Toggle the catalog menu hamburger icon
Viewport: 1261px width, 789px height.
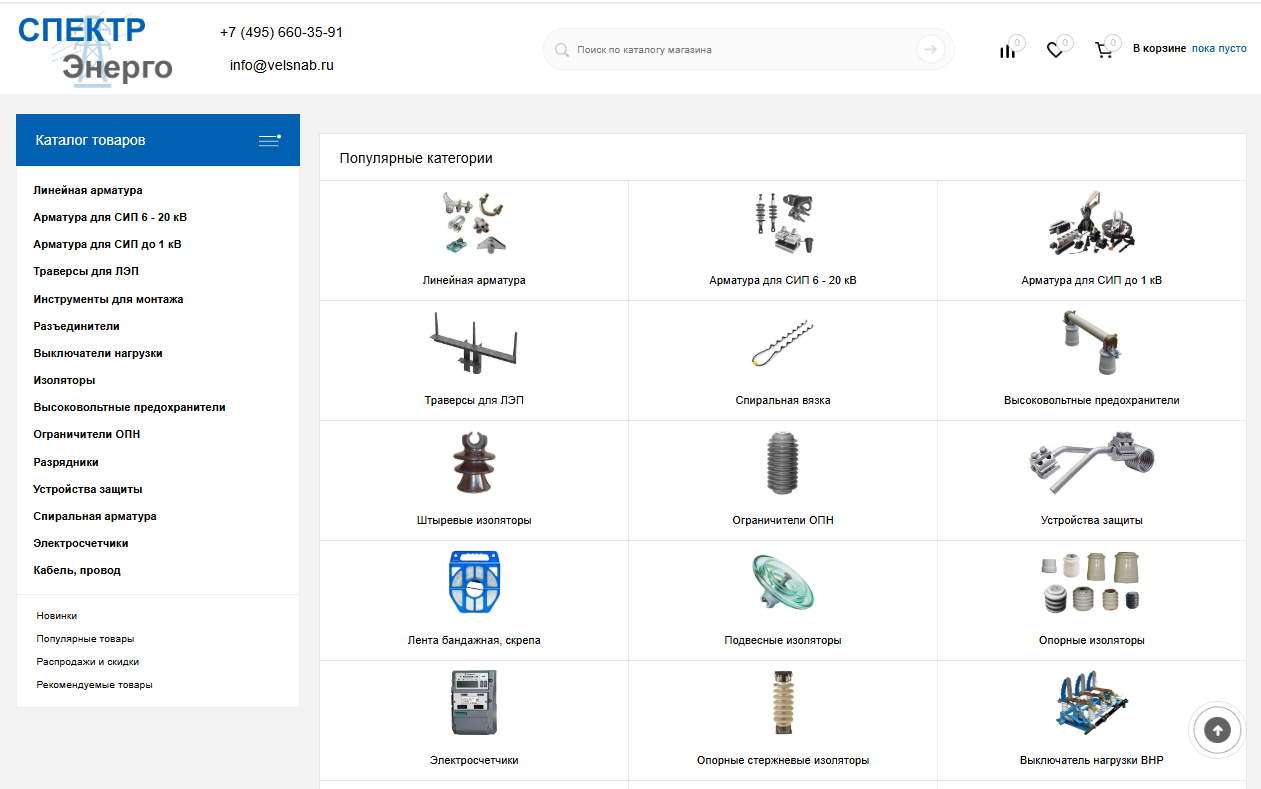pyautogui.click(x=270, y=140)
